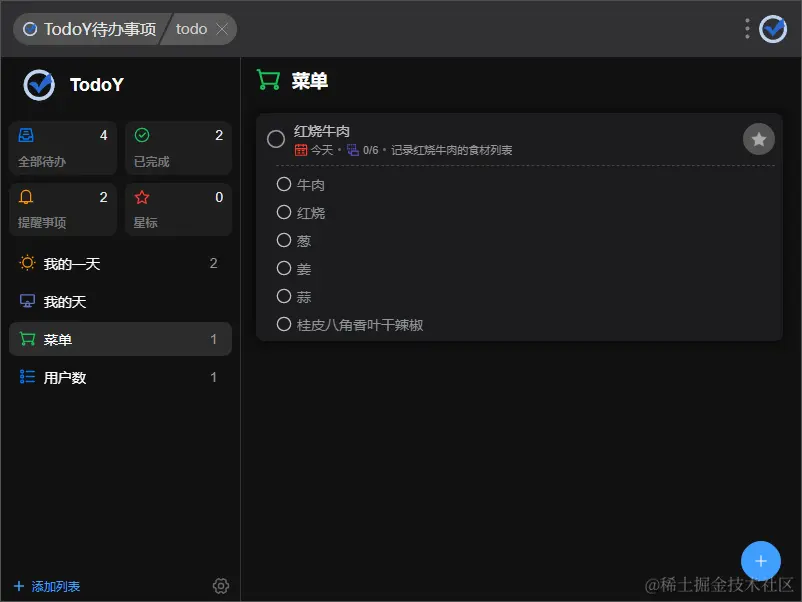Check off the 蒜 subtask
The width and height of the screenshot is (802, 602).
[x=283, y=296]
